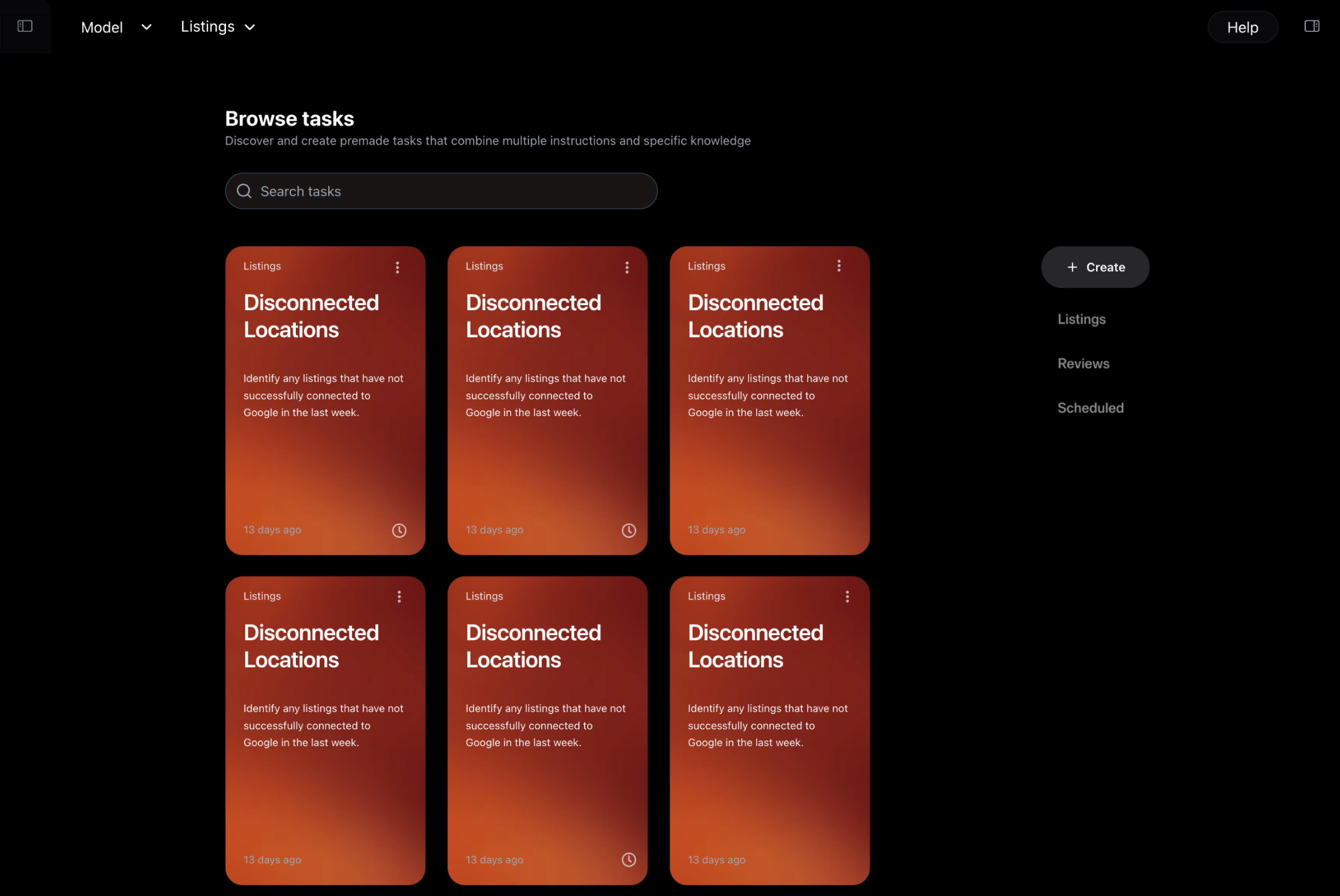Click the Help button

[x=1242, y=27]
